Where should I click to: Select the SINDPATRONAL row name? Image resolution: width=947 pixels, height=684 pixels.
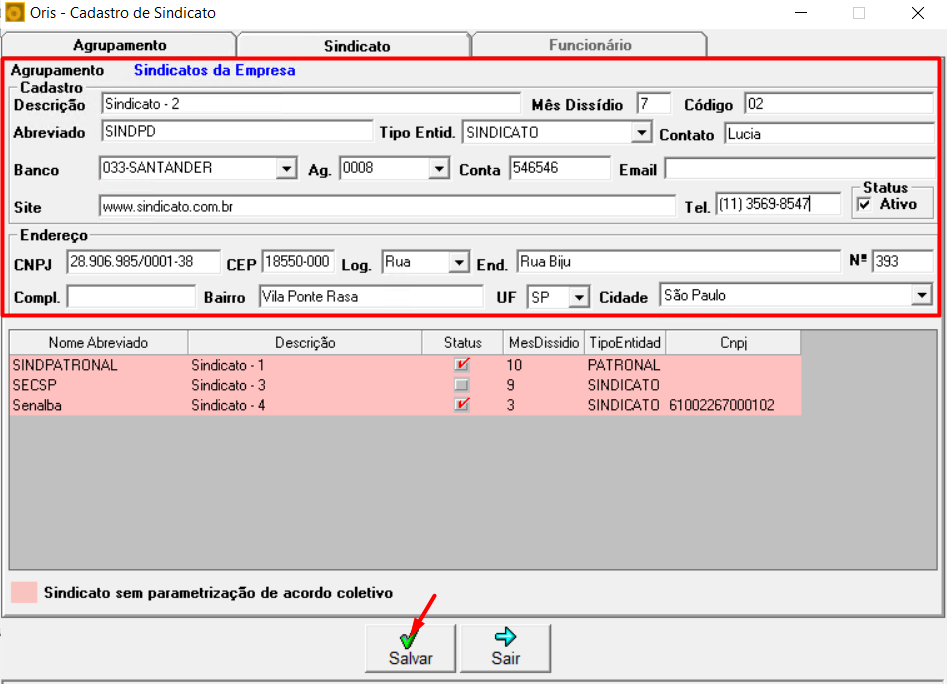click(65, 365)
